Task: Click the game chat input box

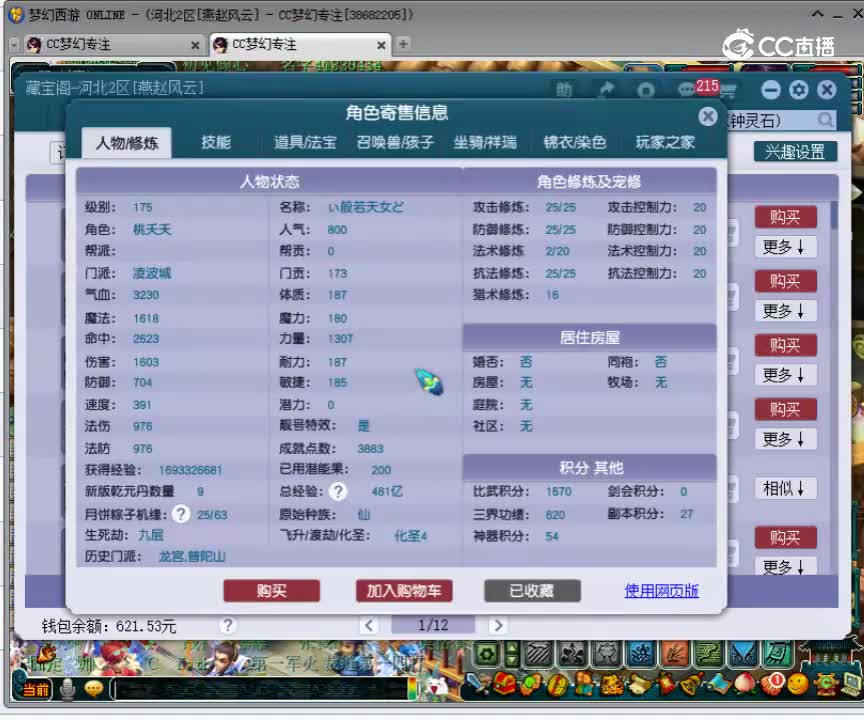Action: (261, 689)
